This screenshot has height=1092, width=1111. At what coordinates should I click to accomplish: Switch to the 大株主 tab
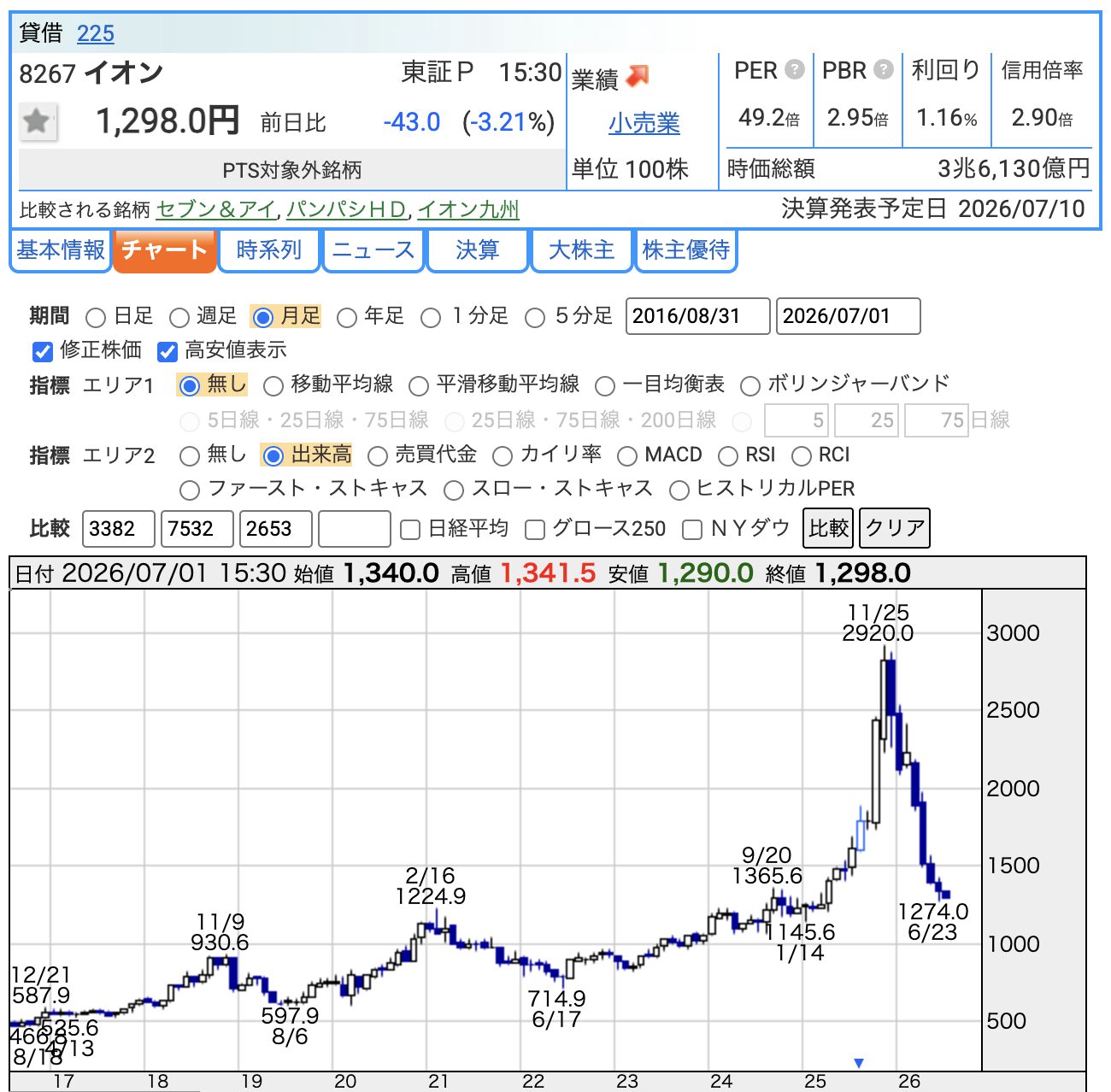tap(582, 250)
